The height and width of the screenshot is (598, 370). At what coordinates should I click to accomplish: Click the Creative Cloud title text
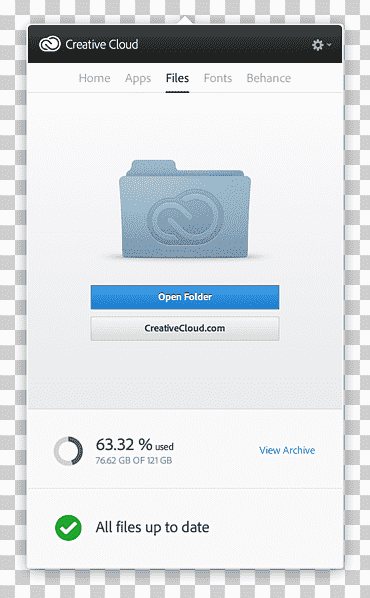point(102,45)
